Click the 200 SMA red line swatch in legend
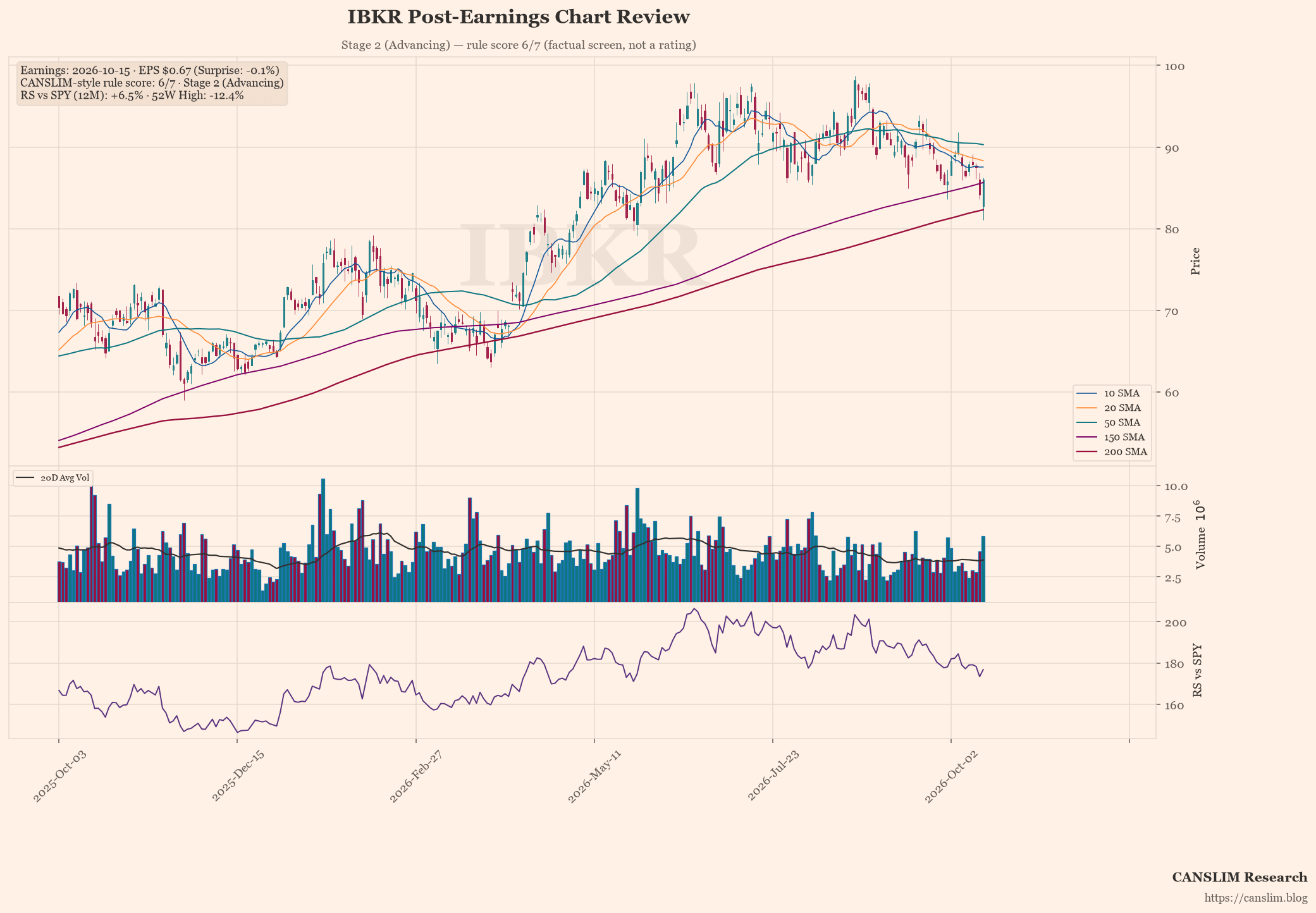This screenshot has width=1316, height=913. pyautogui.click(x=1088, y=451)
